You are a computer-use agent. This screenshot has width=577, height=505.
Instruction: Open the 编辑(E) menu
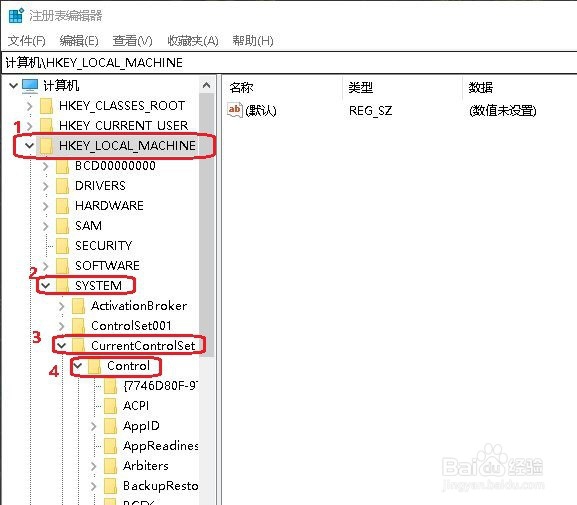[79, 40]
